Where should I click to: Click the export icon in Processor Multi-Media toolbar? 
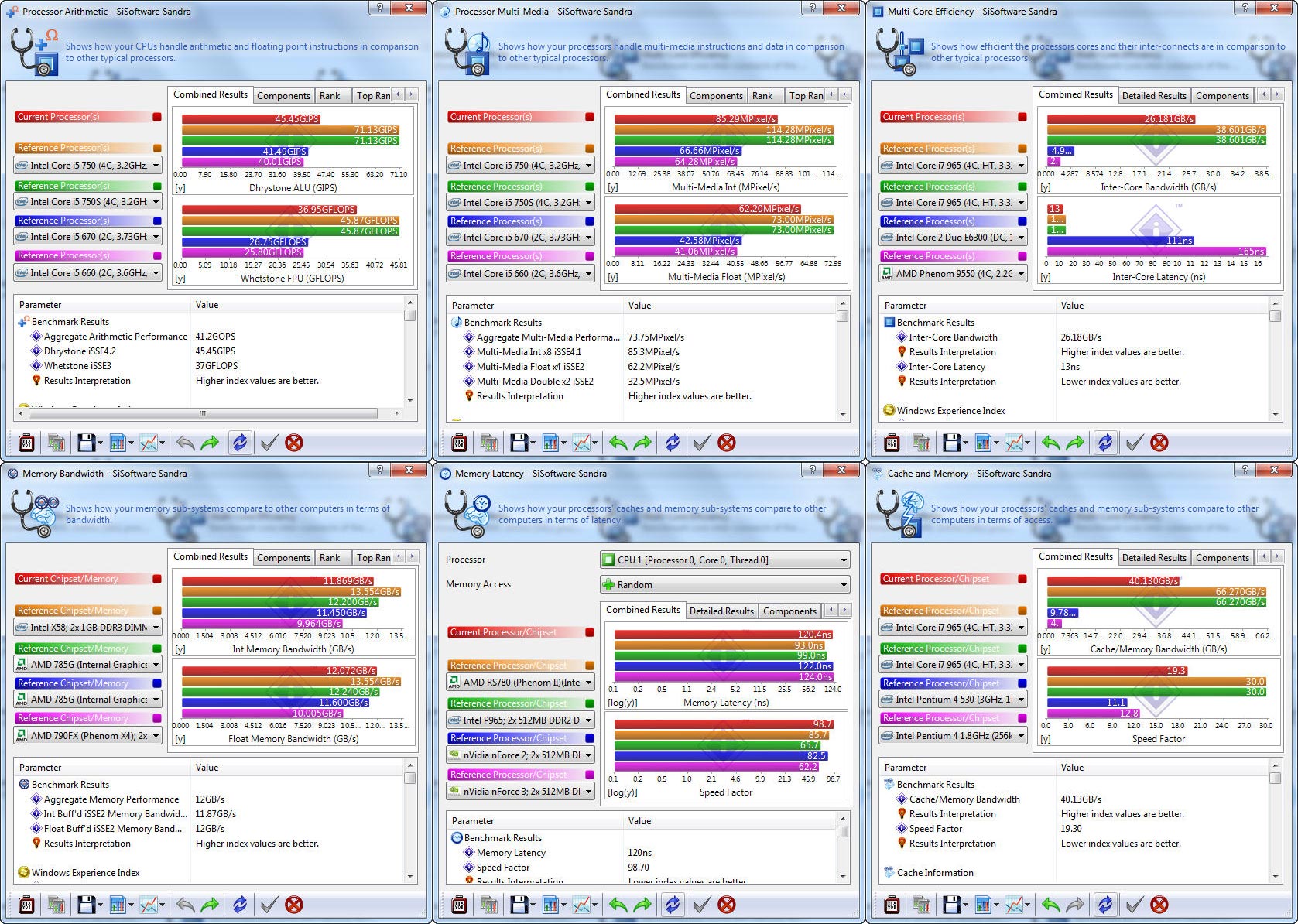[488, 443]
